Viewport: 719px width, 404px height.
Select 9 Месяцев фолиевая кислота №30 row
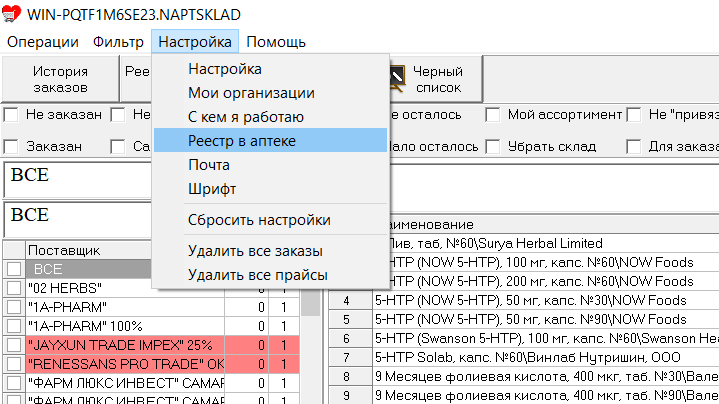point(546,376)
